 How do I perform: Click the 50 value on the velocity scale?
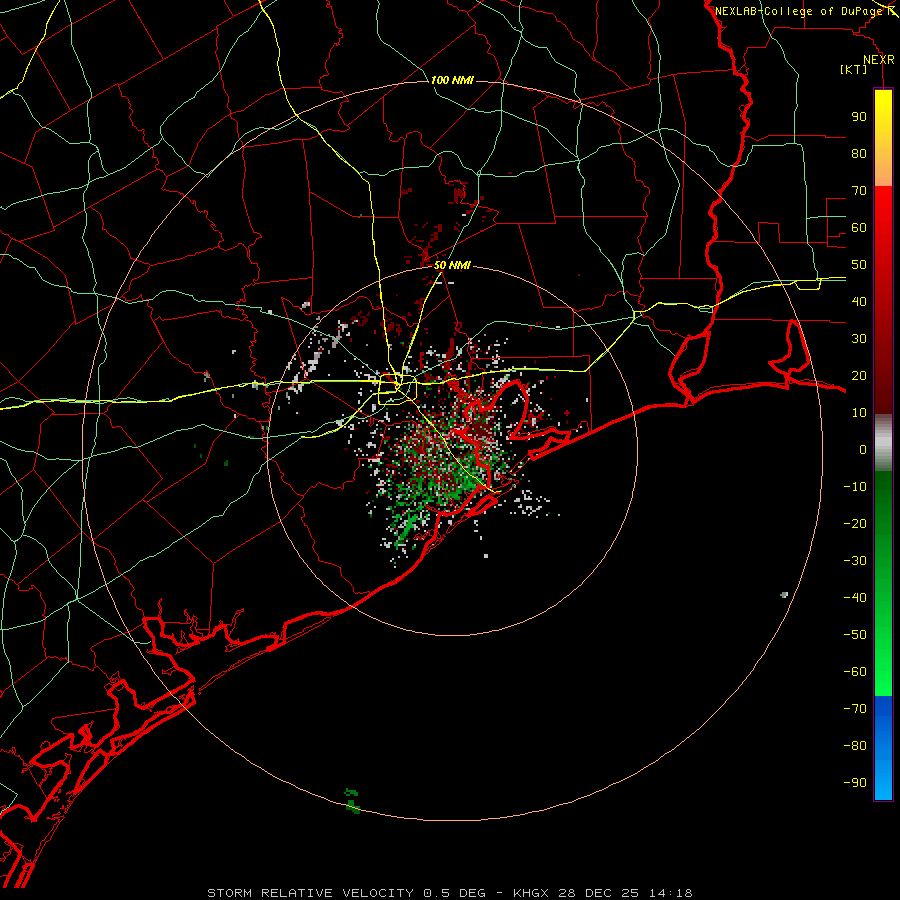(859, 265)
